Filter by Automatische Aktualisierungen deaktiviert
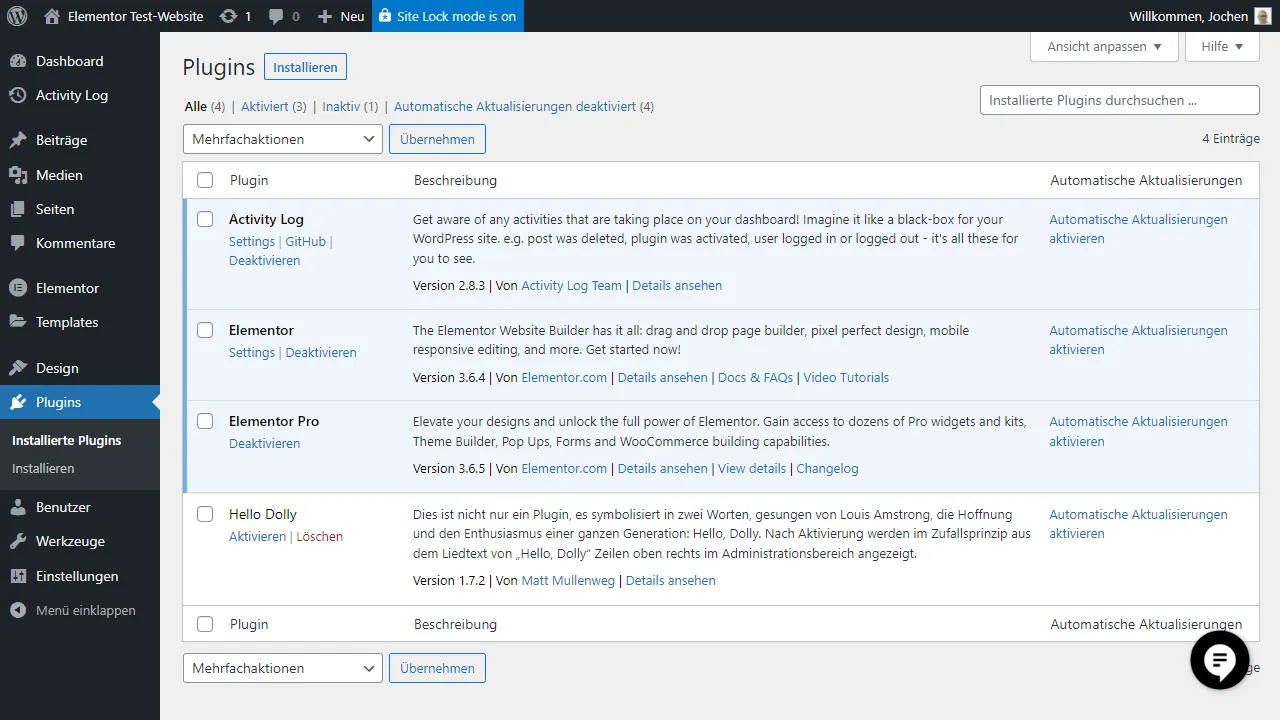Viewport: 1280px width, 720px height. [x=515, y=106]
